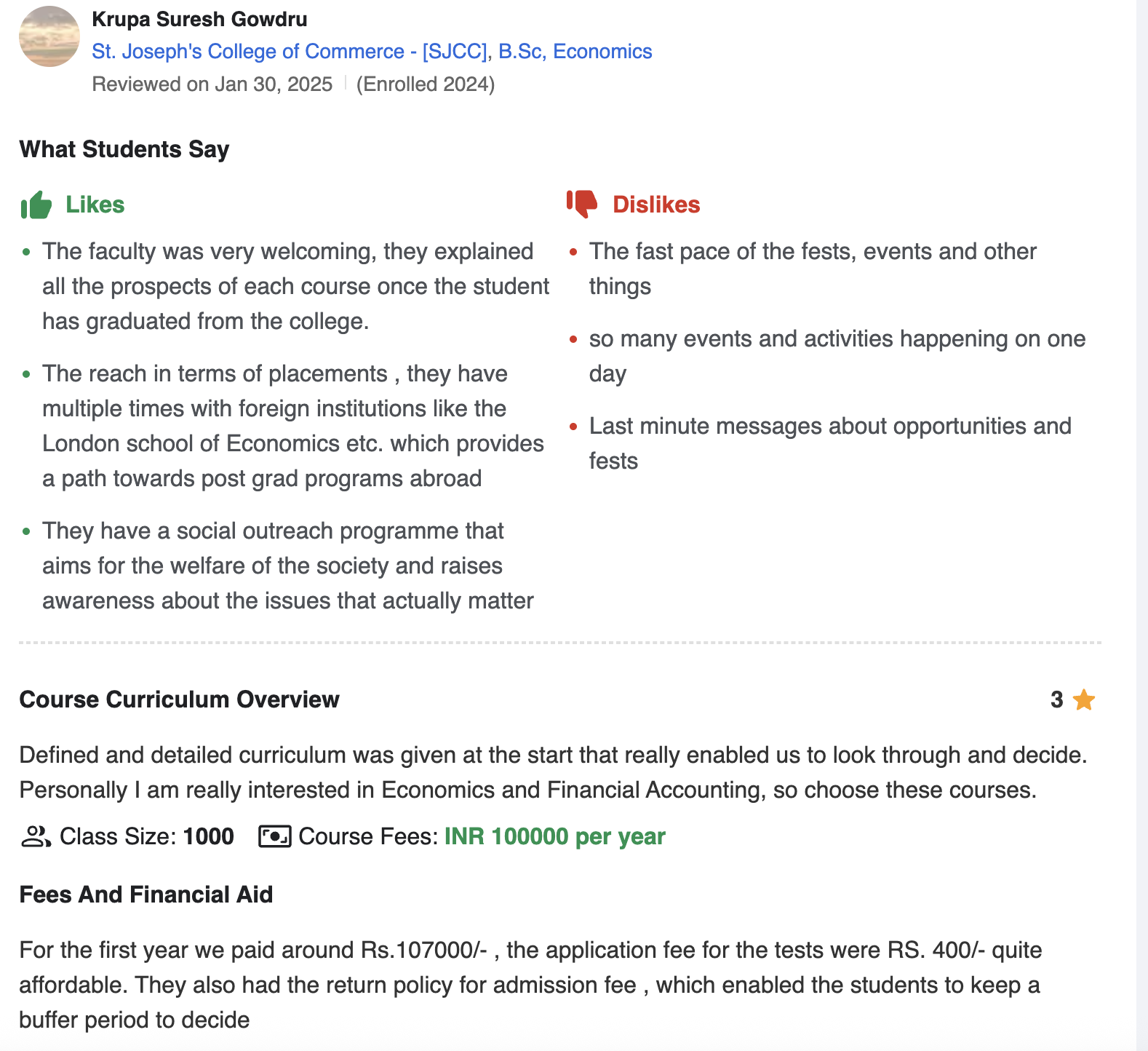This screenshot has width=1148, height=1051.
Task: Click the Course Fees card icon
Action: tap(274, 836)
